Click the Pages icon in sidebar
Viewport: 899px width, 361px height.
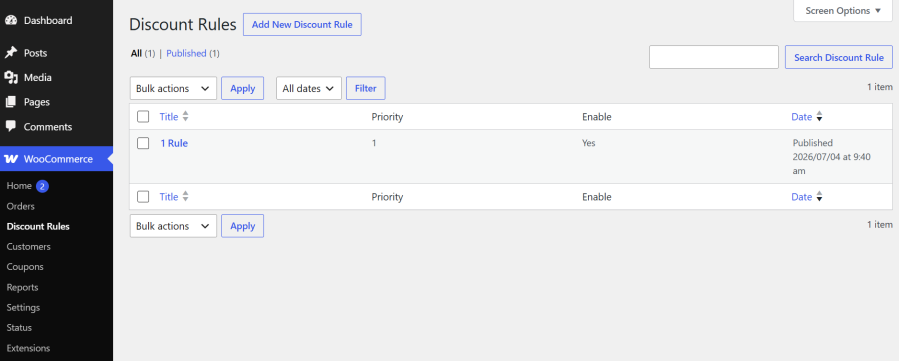[x=11, y=102]
